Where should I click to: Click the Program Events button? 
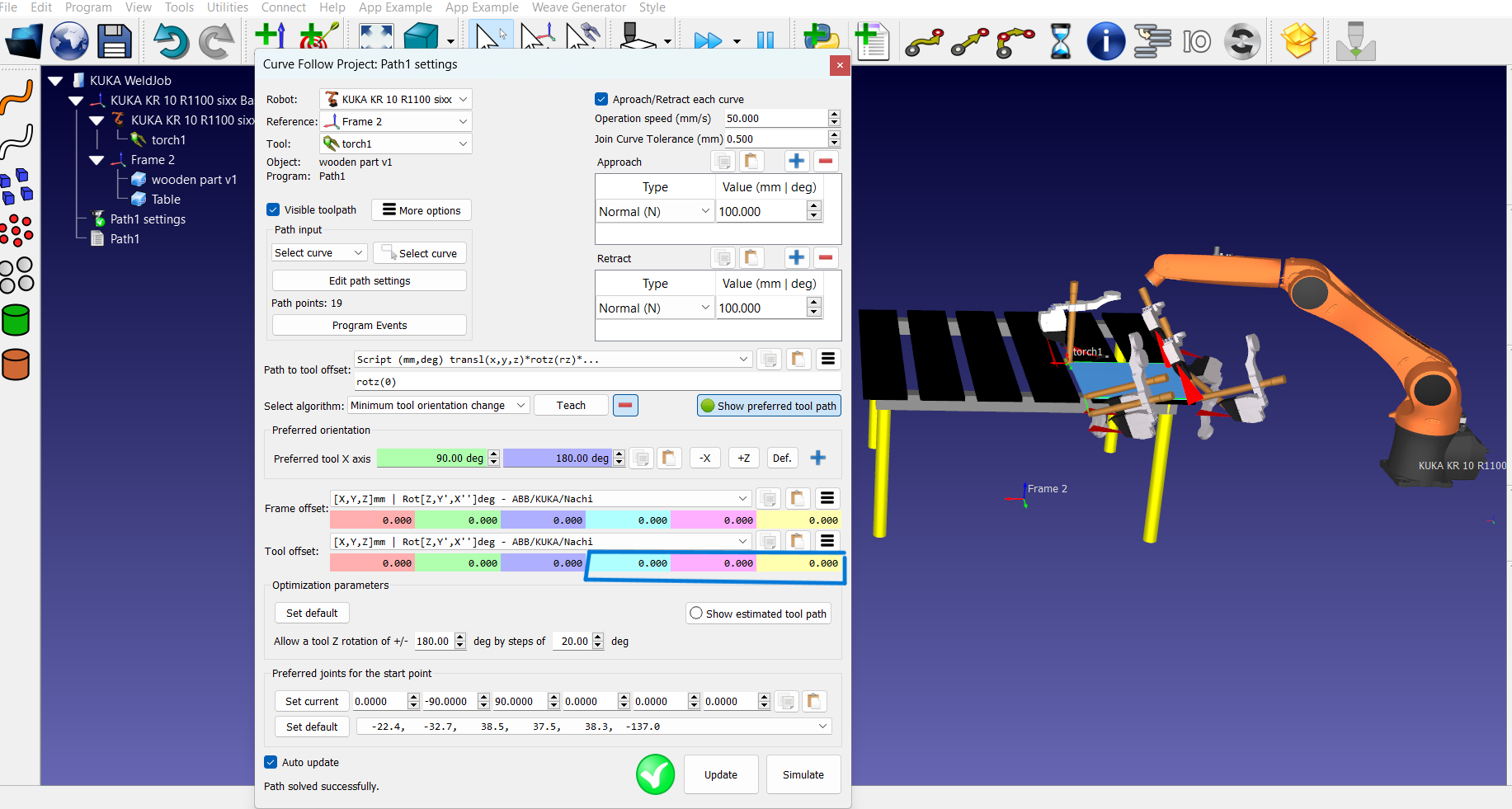[369, 326]
